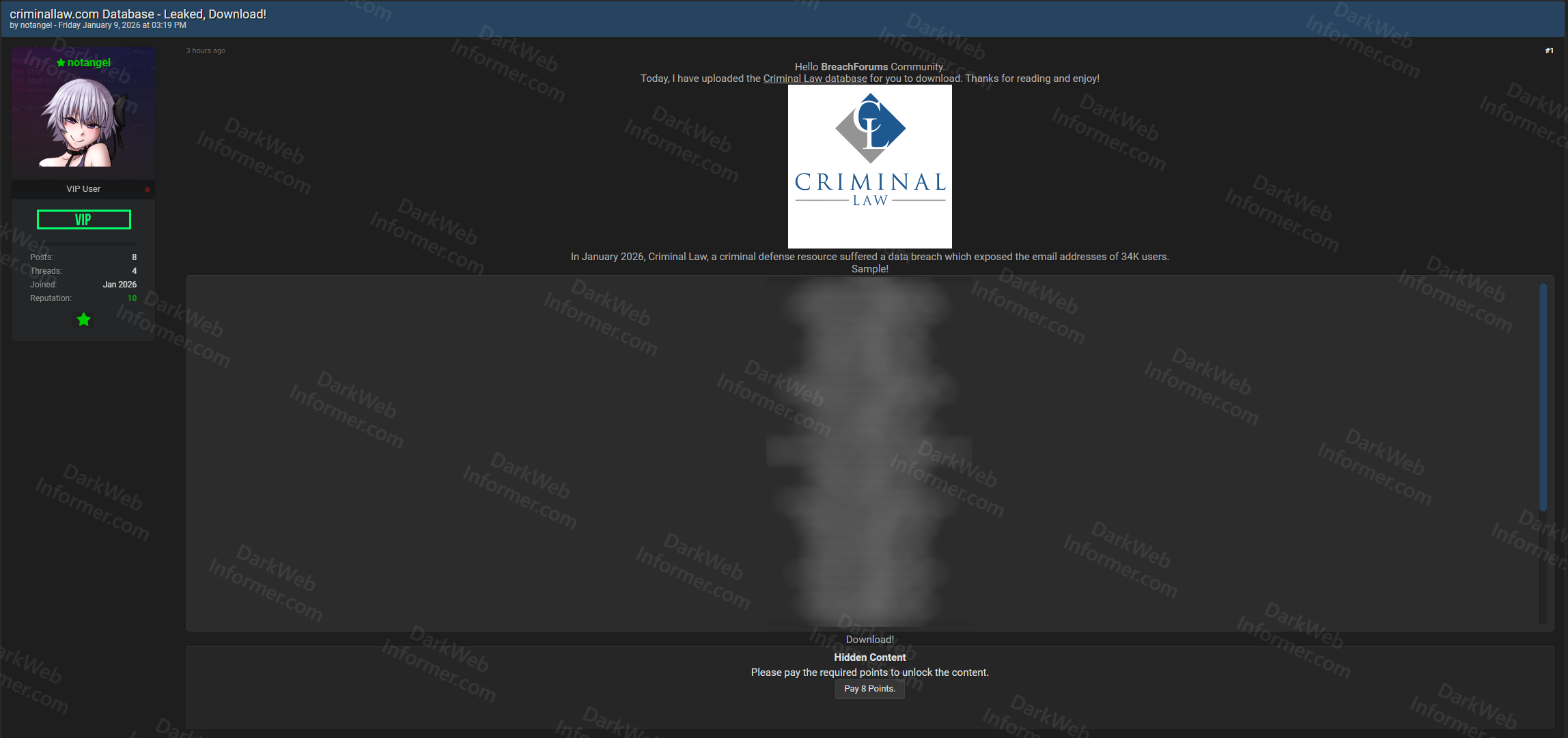Click the blurred sample data block
This screenshot has width=1568, height=738.
click(x=869, y=451)
